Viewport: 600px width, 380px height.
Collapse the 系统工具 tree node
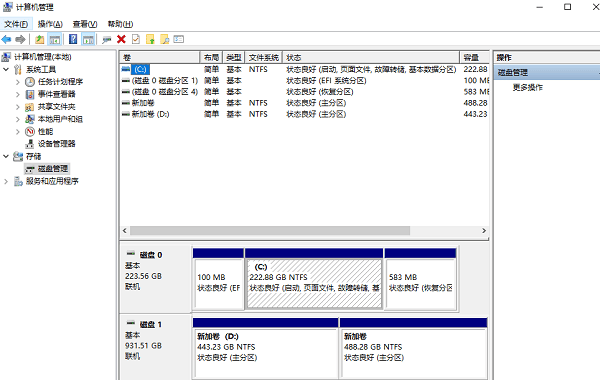coord(6,70)
